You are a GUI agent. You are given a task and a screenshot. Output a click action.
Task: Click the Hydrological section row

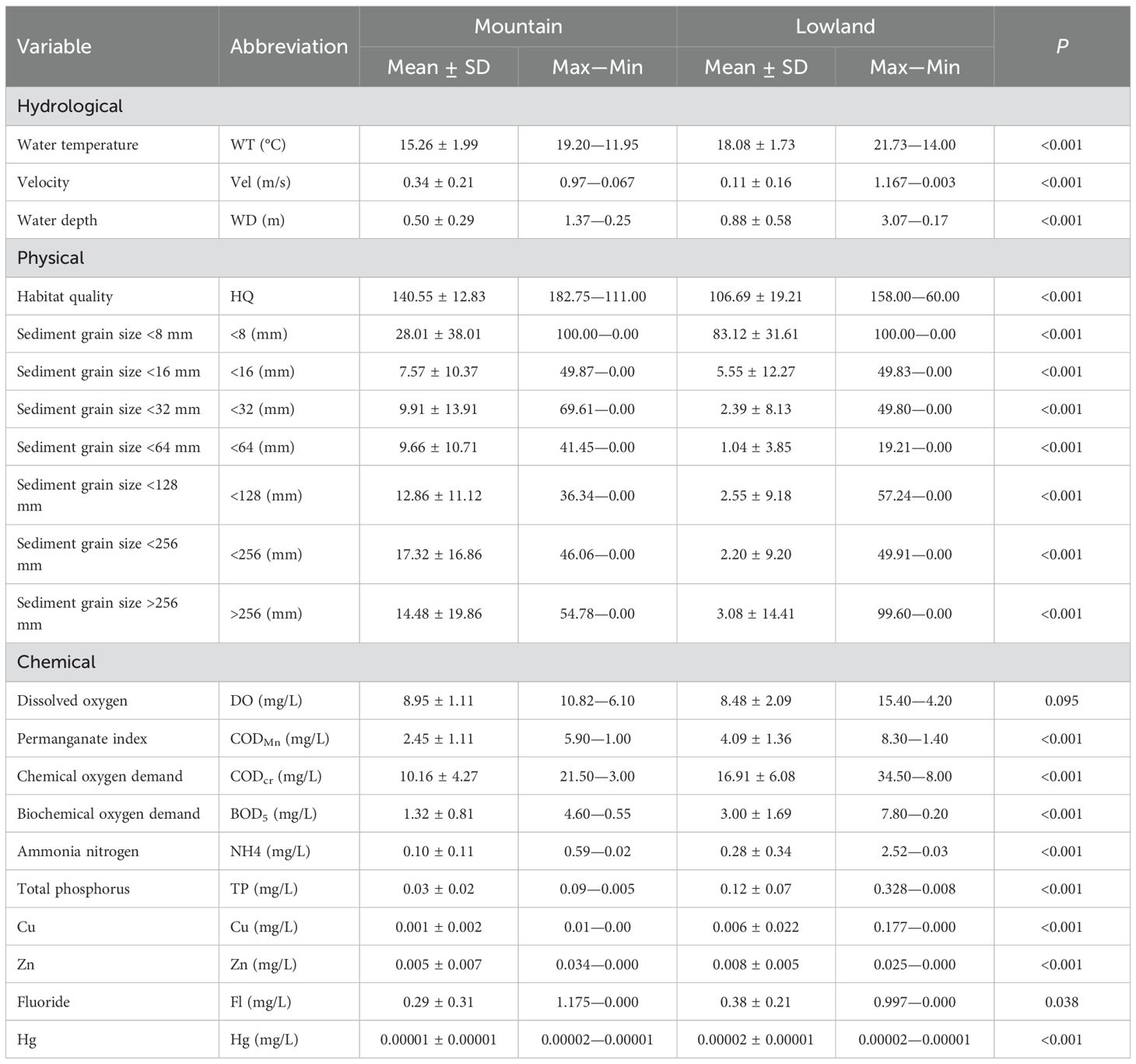pyautogui.click(x=70, y=107)
